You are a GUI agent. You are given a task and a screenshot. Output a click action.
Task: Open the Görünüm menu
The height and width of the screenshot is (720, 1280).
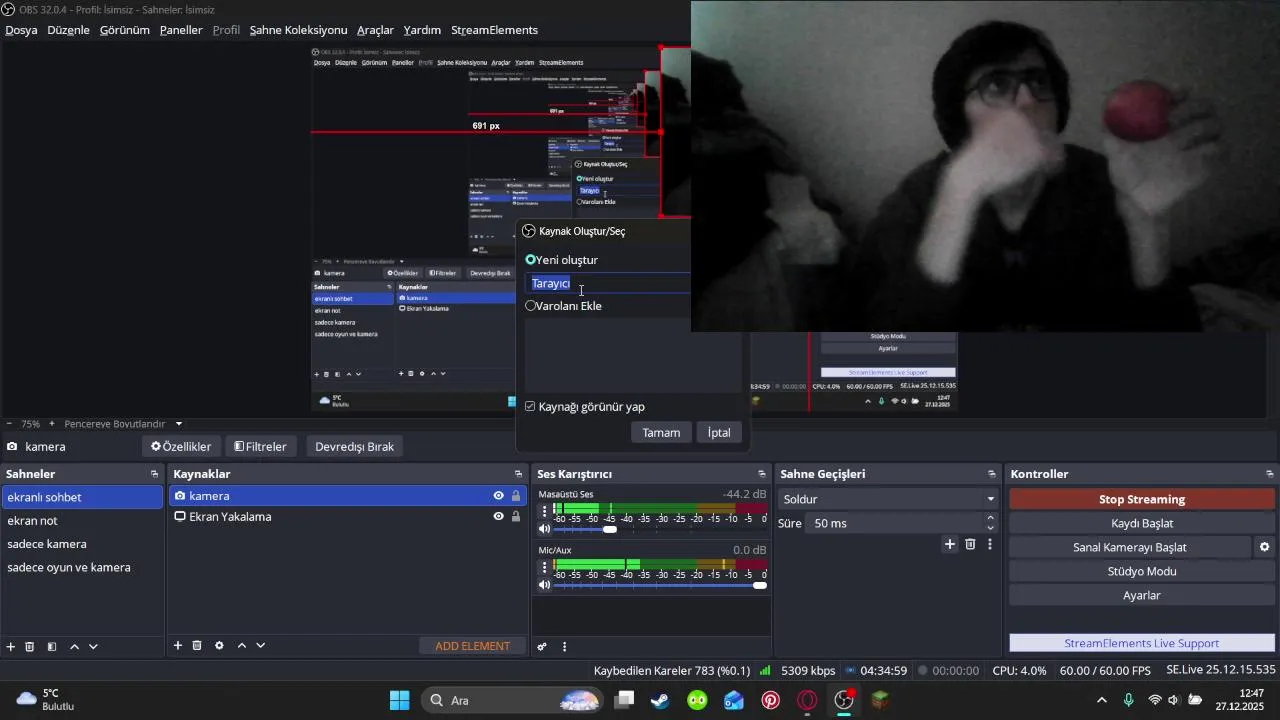[124, 30]
